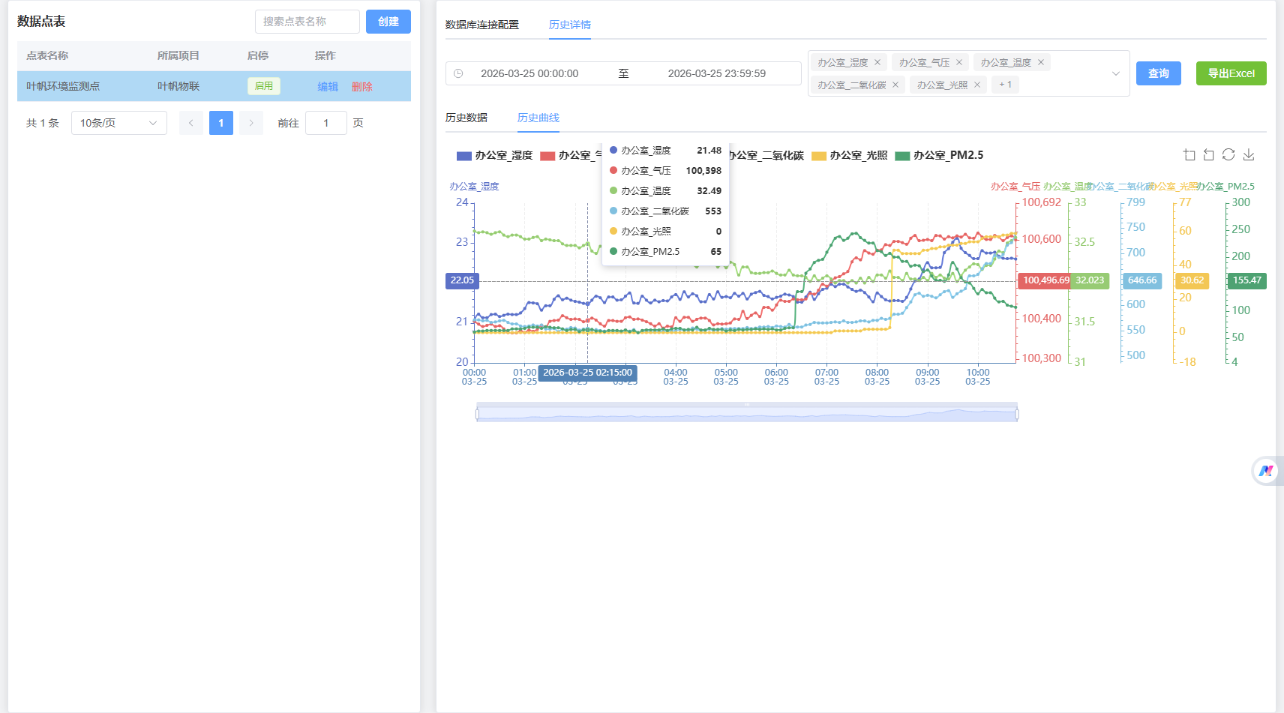Save chart as image via download icon
The width and height of the screenshot is (1284, 713).
pyautogui.click(x=1249, y=155)
